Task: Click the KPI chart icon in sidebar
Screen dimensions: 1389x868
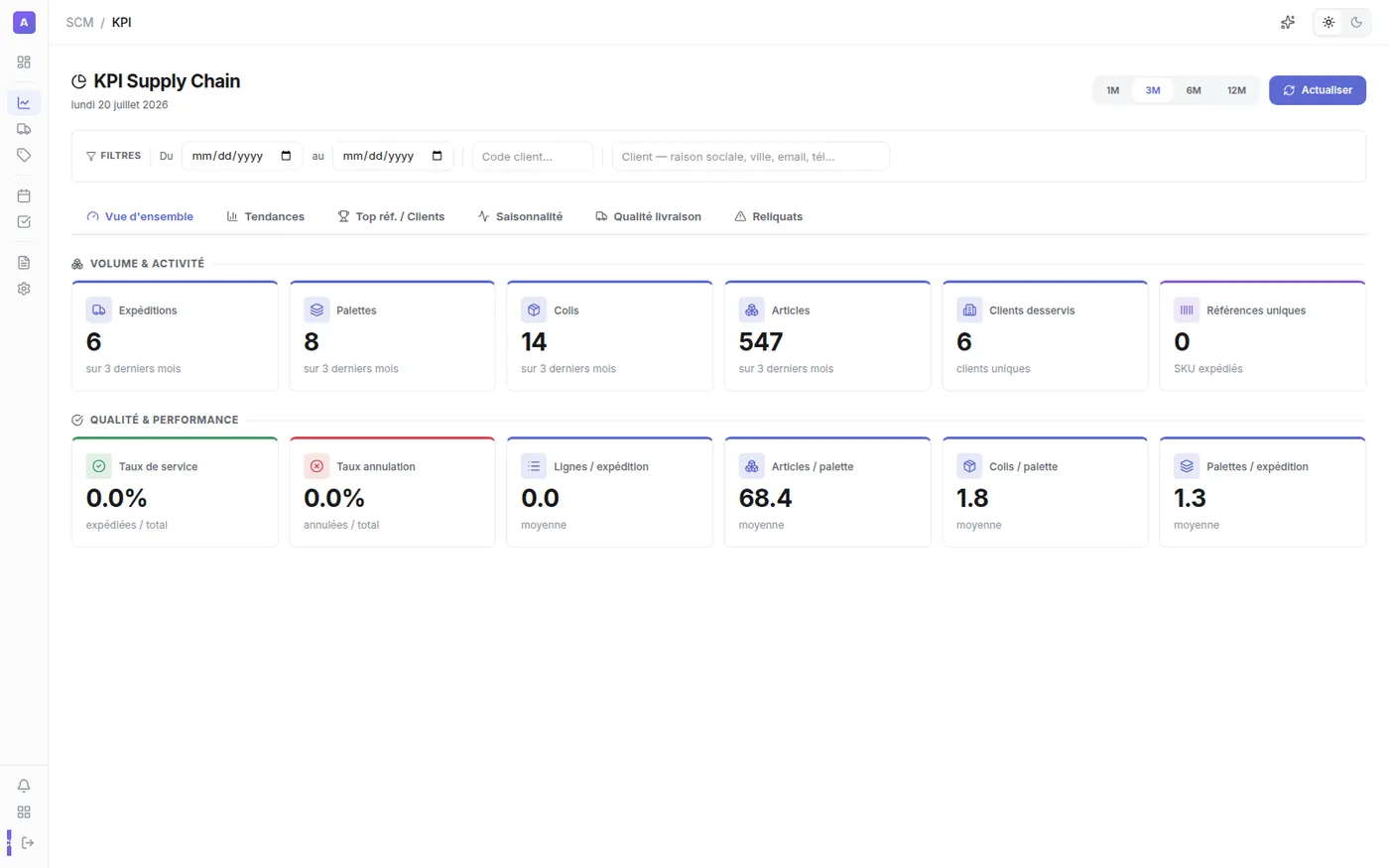Action: point(24,102)
